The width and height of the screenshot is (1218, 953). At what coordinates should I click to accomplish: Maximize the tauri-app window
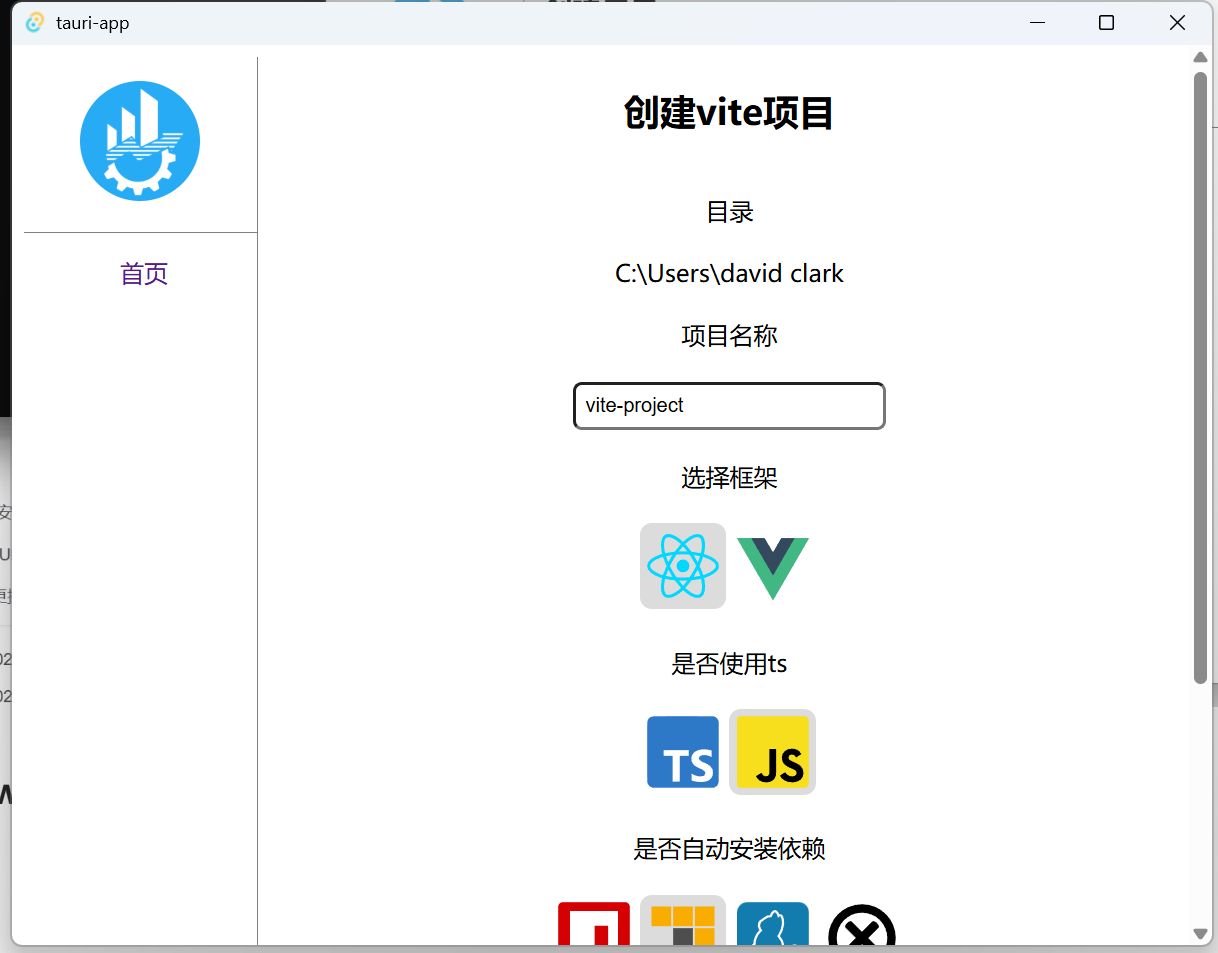coord(1106,22)
